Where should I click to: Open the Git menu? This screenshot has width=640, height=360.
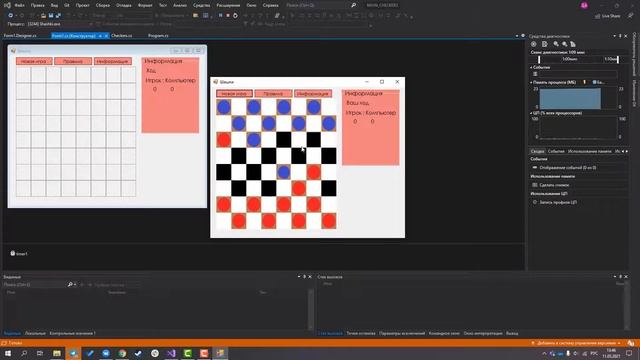pyautogui.click(x=67, y=5)
